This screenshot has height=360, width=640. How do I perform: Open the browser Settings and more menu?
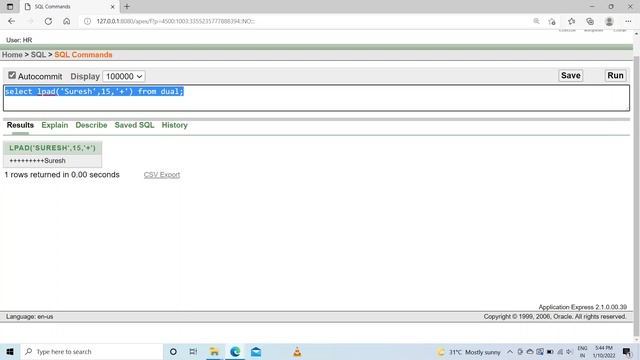pyautogui.click(x=628, y=21)
